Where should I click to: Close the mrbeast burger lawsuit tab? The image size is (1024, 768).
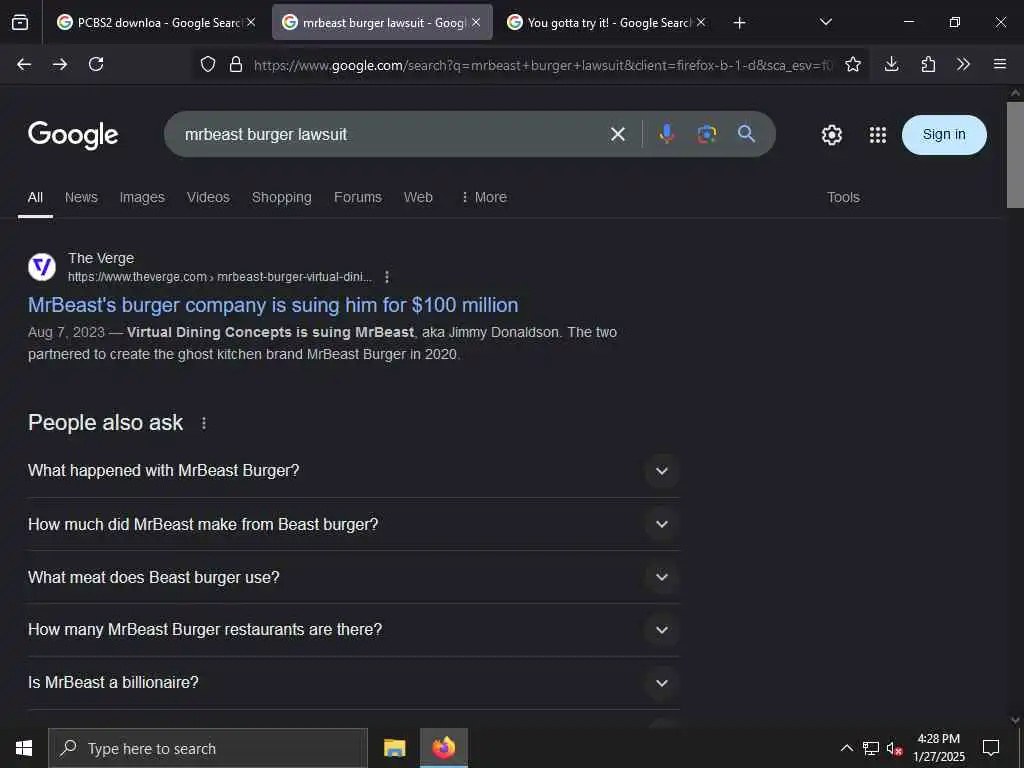(476, 22)
